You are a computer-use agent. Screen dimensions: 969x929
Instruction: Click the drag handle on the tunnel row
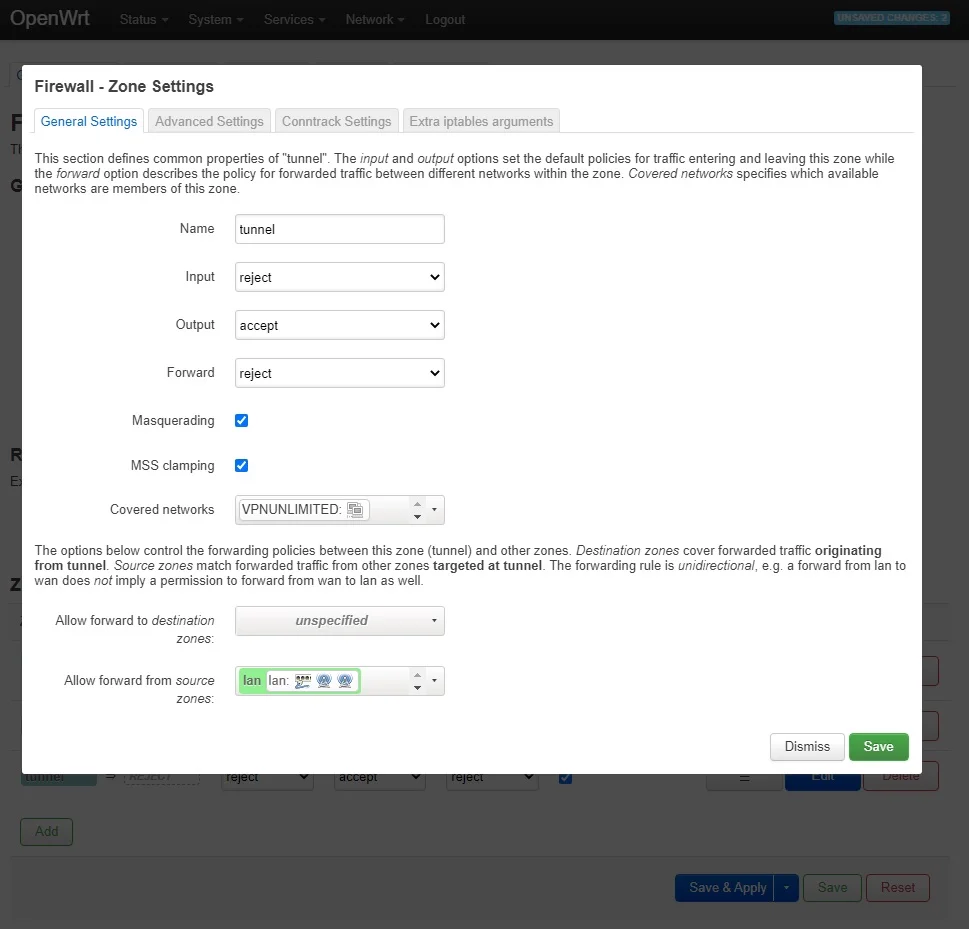(744, 777)
